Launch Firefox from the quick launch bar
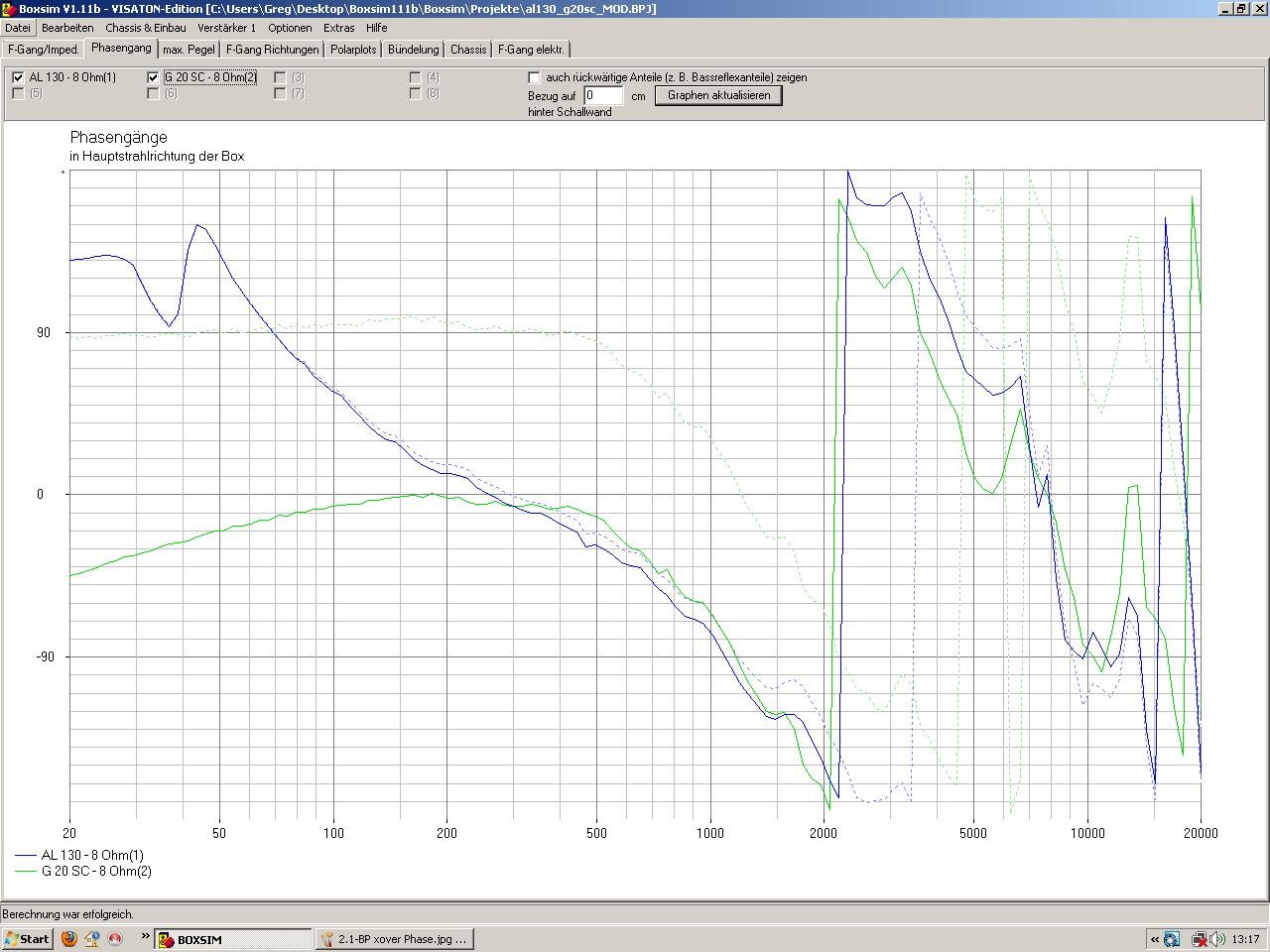The width and height of the screenshot is (1270, 952). point(68,938)
